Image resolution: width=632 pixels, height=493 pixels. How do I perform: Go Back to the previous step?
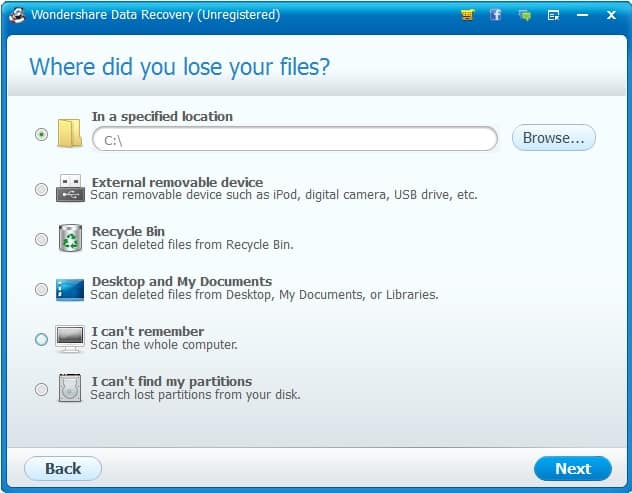(63, 468)
